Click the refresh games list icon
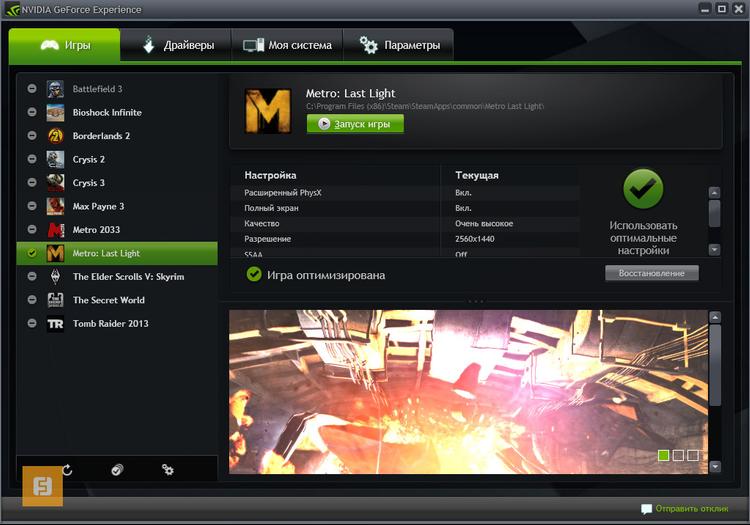The width and height of the screenshot is (750, 525). click(x=67, y=470)
